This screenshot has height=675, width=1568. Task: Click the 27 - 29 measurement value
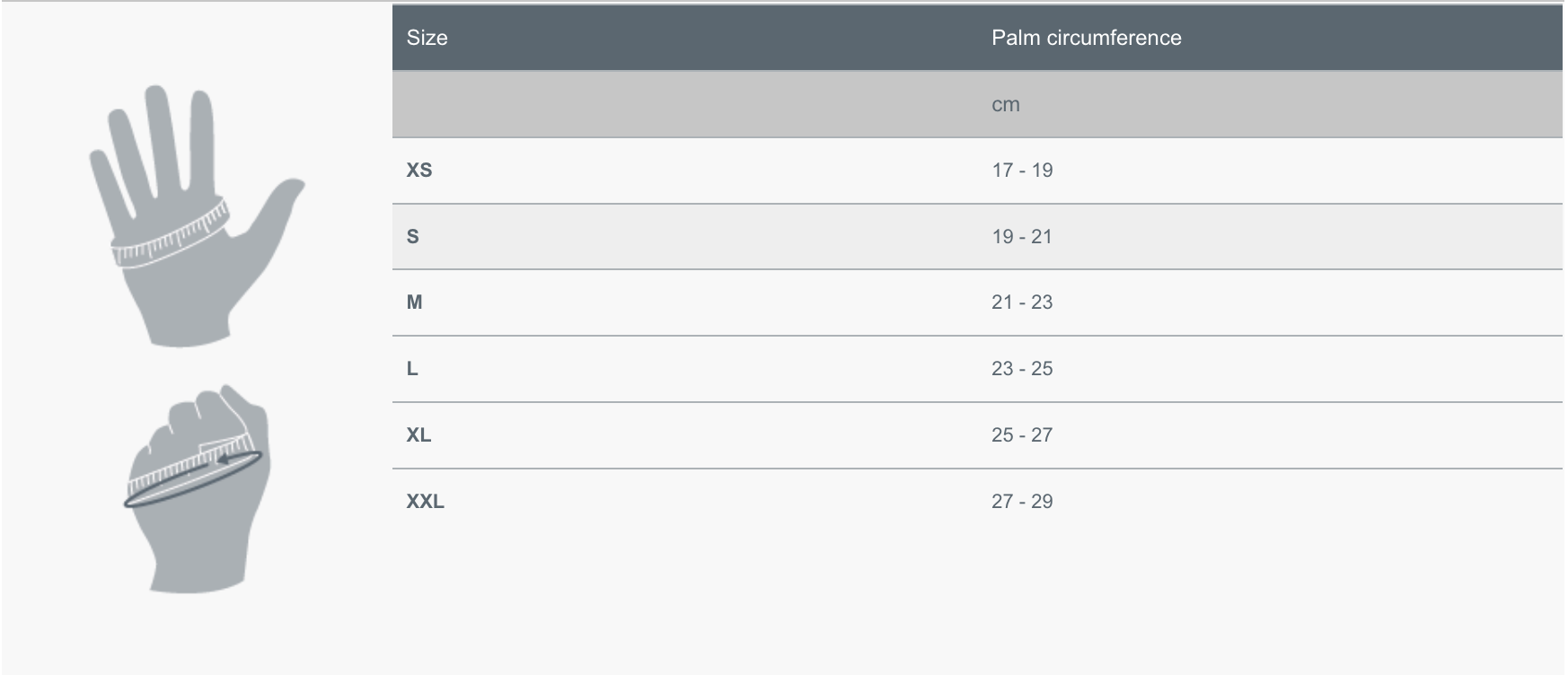(1022, 502)
